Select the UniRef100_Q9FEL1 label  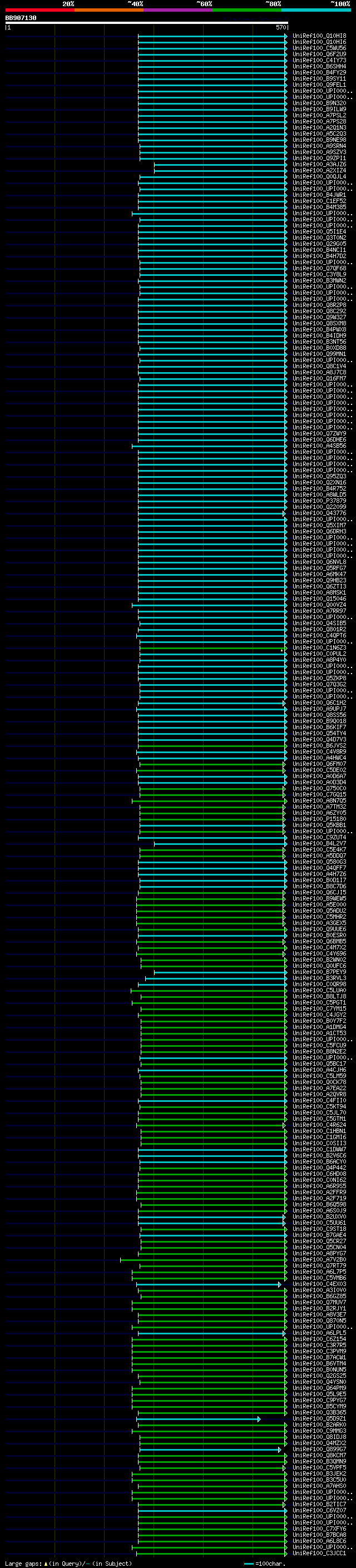(x=319, y=85)
